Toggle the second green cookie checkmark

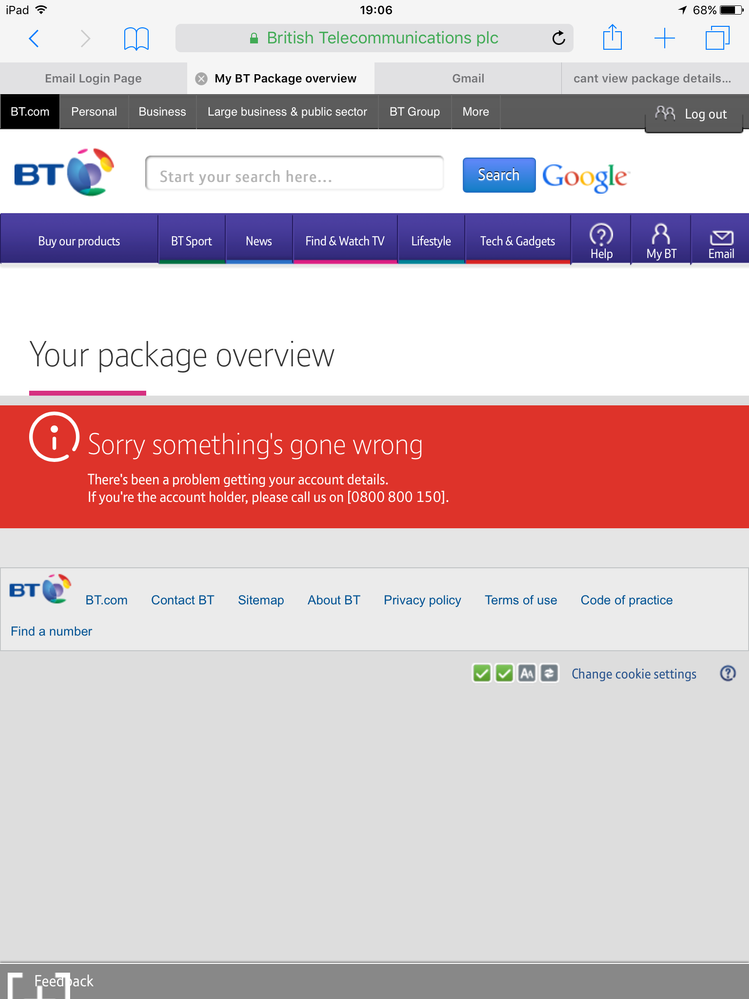(x=504, y=673)
